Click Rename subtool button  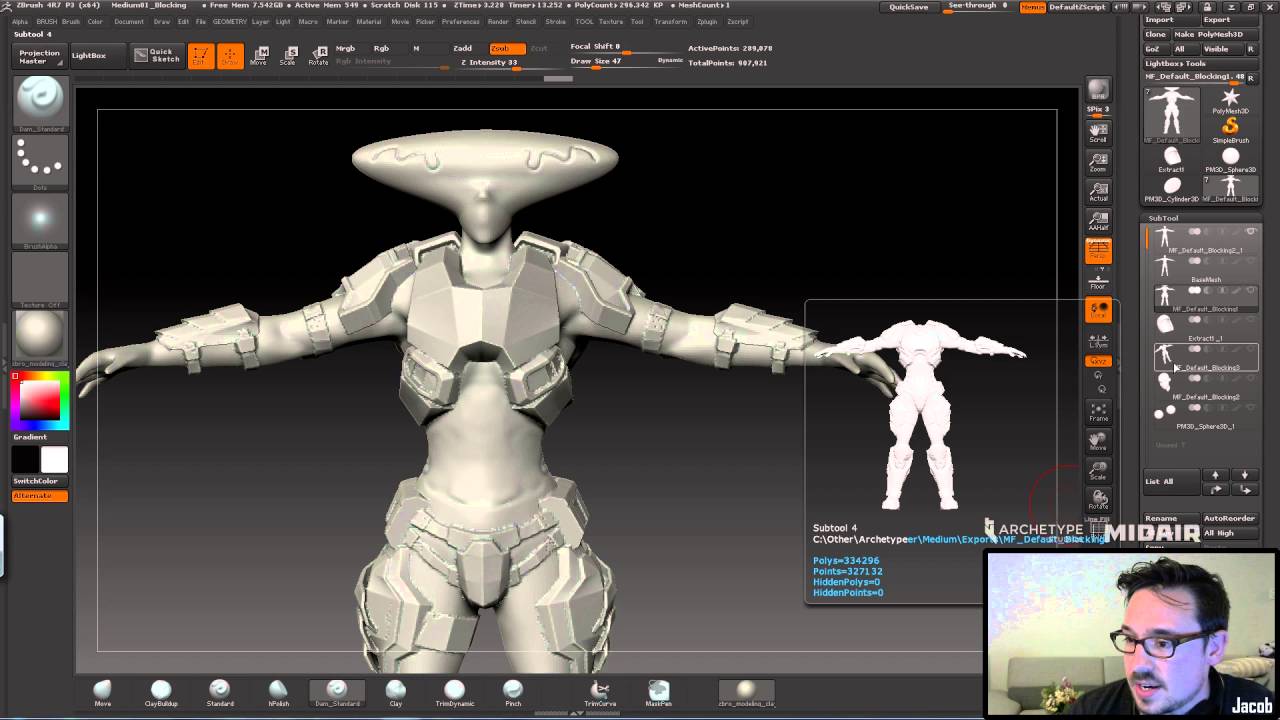tap(1171, 518)
